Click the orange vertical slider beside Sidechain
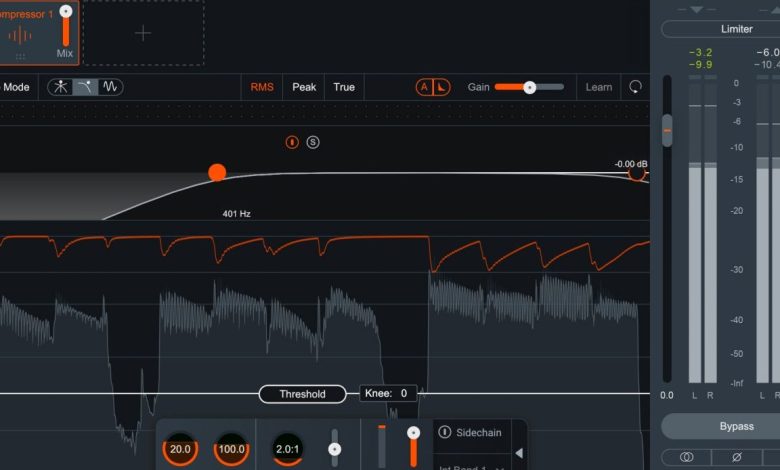The height and width of the screenshot is (470, 780). pos(413,447)
